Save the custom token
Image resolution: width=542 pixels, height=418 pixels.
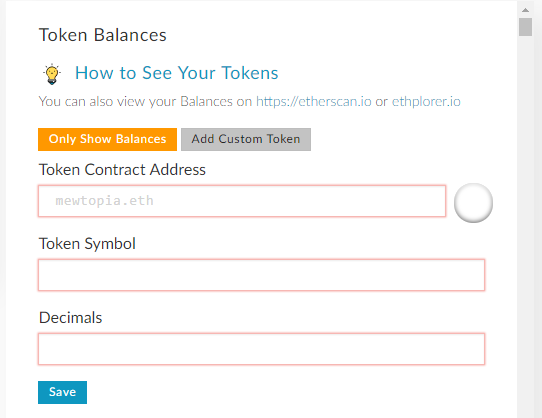[x=63, y=392]
